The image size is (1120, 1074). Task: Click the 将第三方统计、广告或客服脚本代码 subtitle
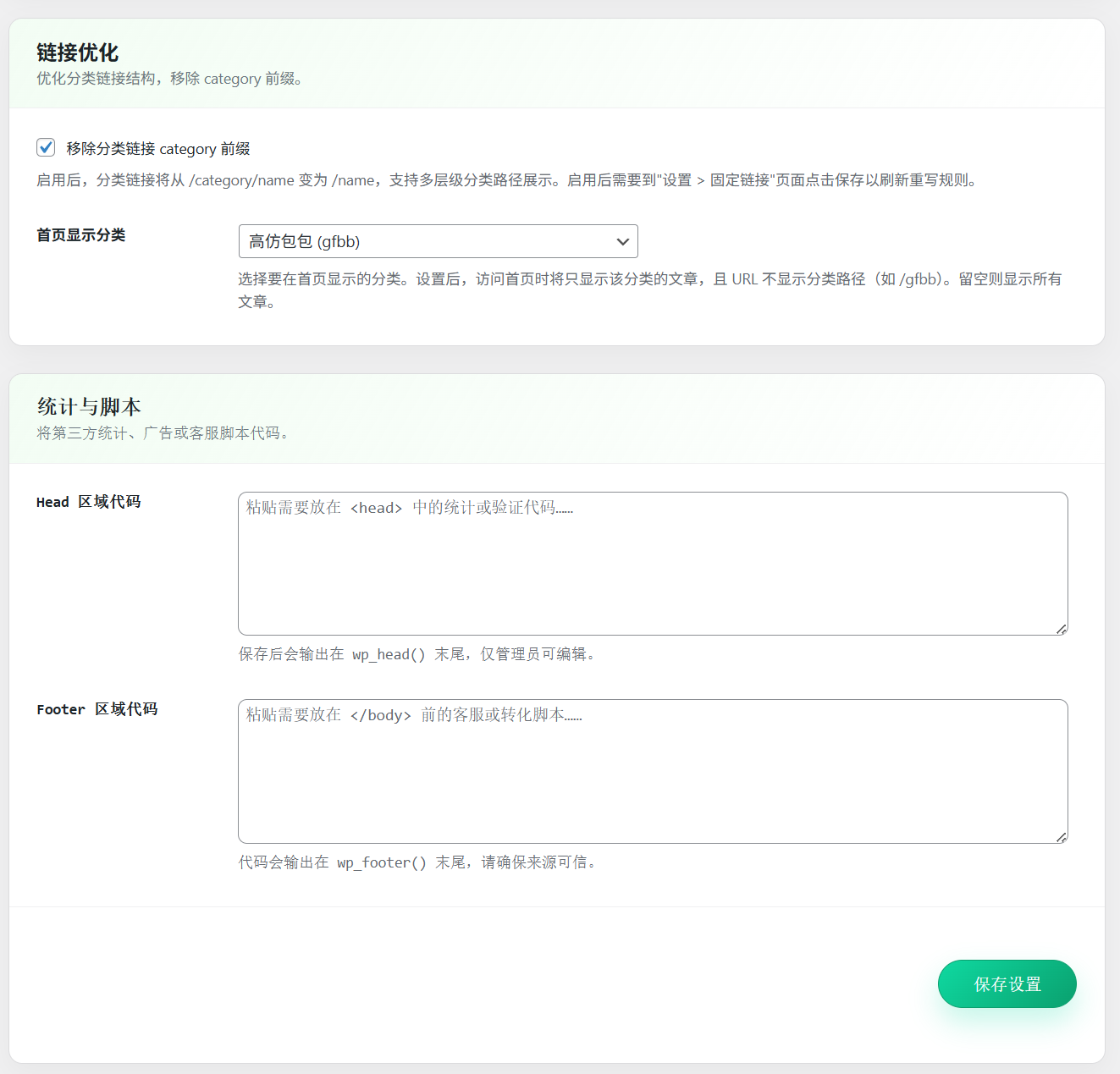point(163,433)
